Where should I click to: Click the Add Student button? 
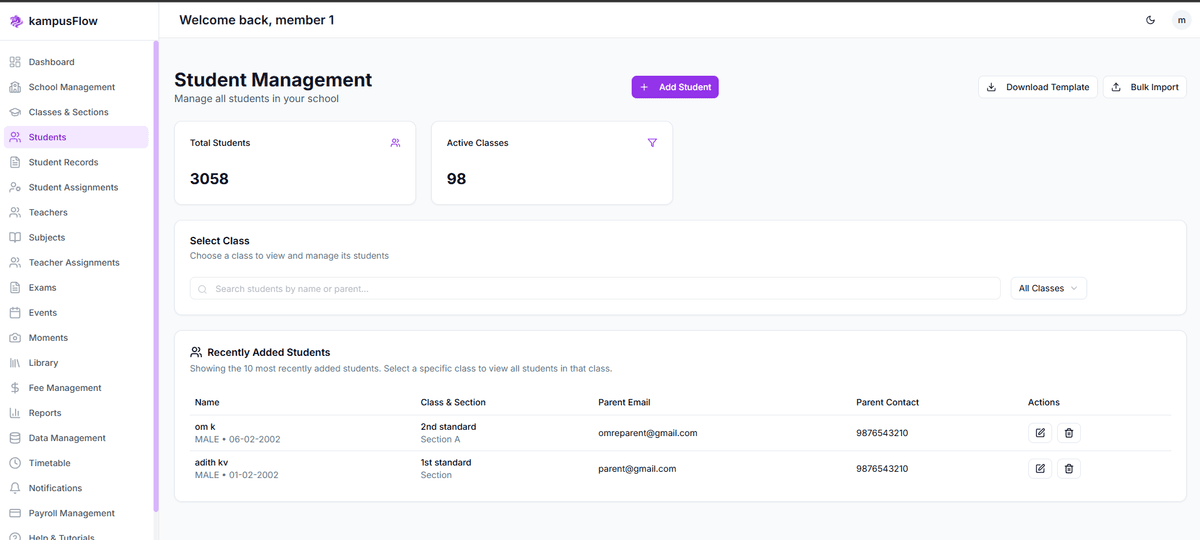coord(675,87)
